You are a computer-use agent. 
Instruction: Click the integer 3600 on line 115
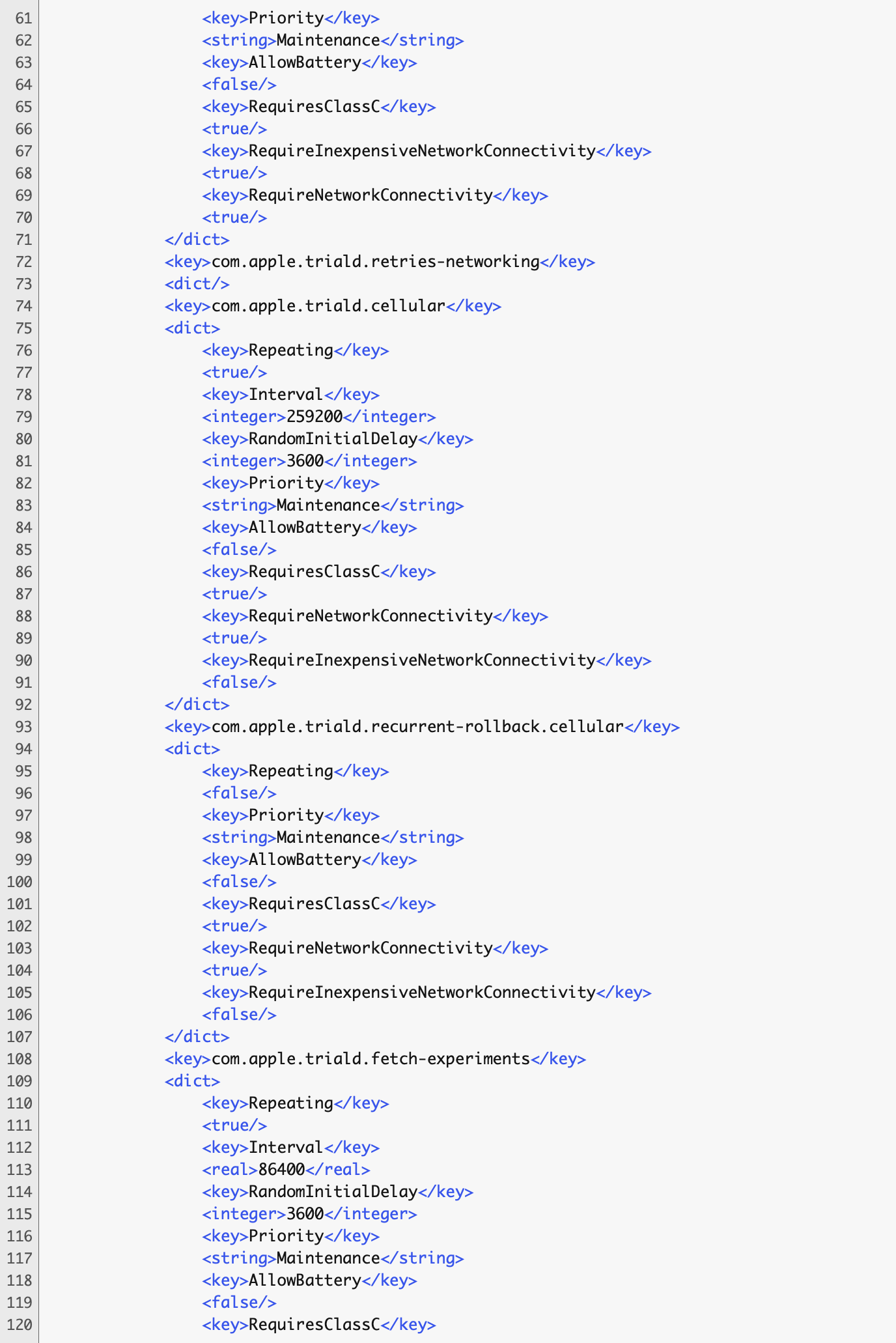tap(305, 1214)
